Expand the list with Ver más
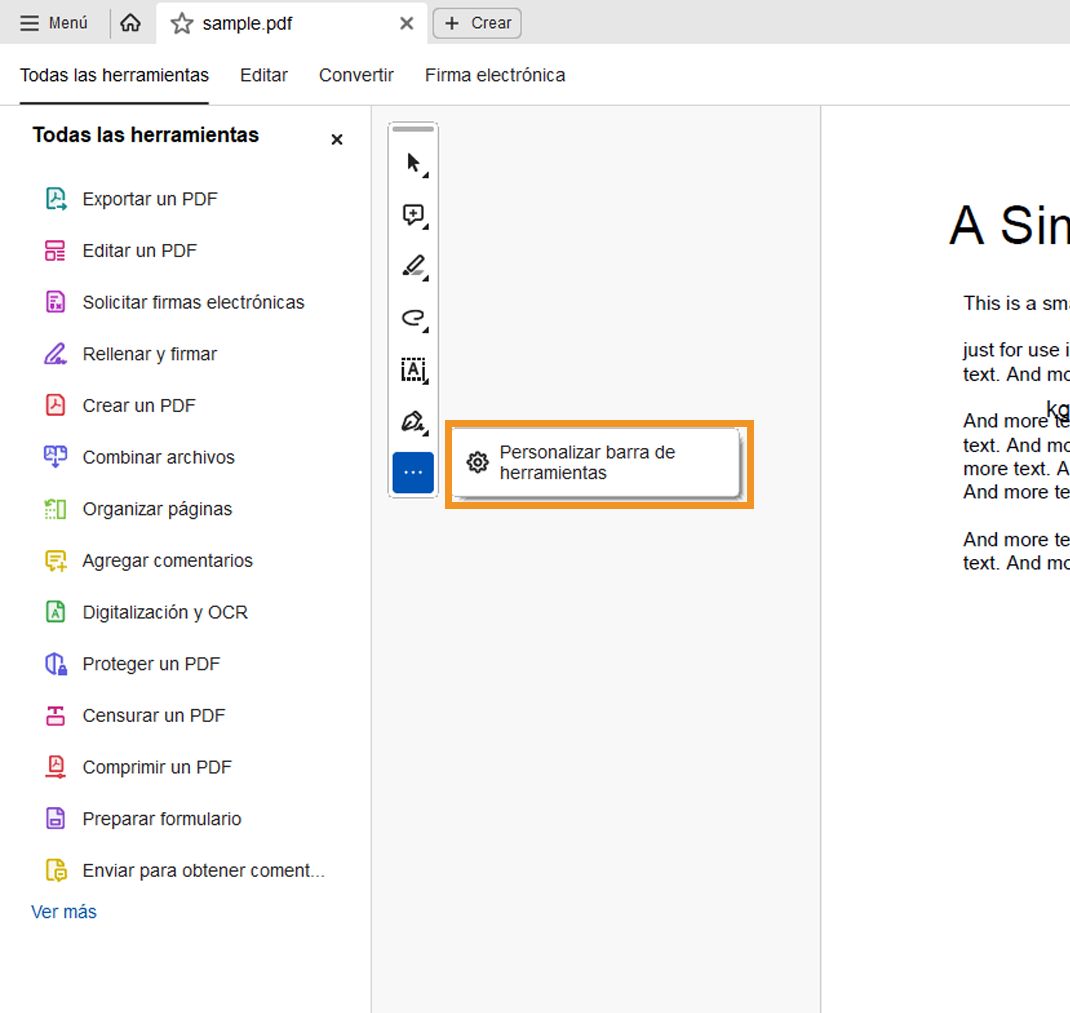The height and width of the screenshot is (1013, 1070). tap(63, 912)
